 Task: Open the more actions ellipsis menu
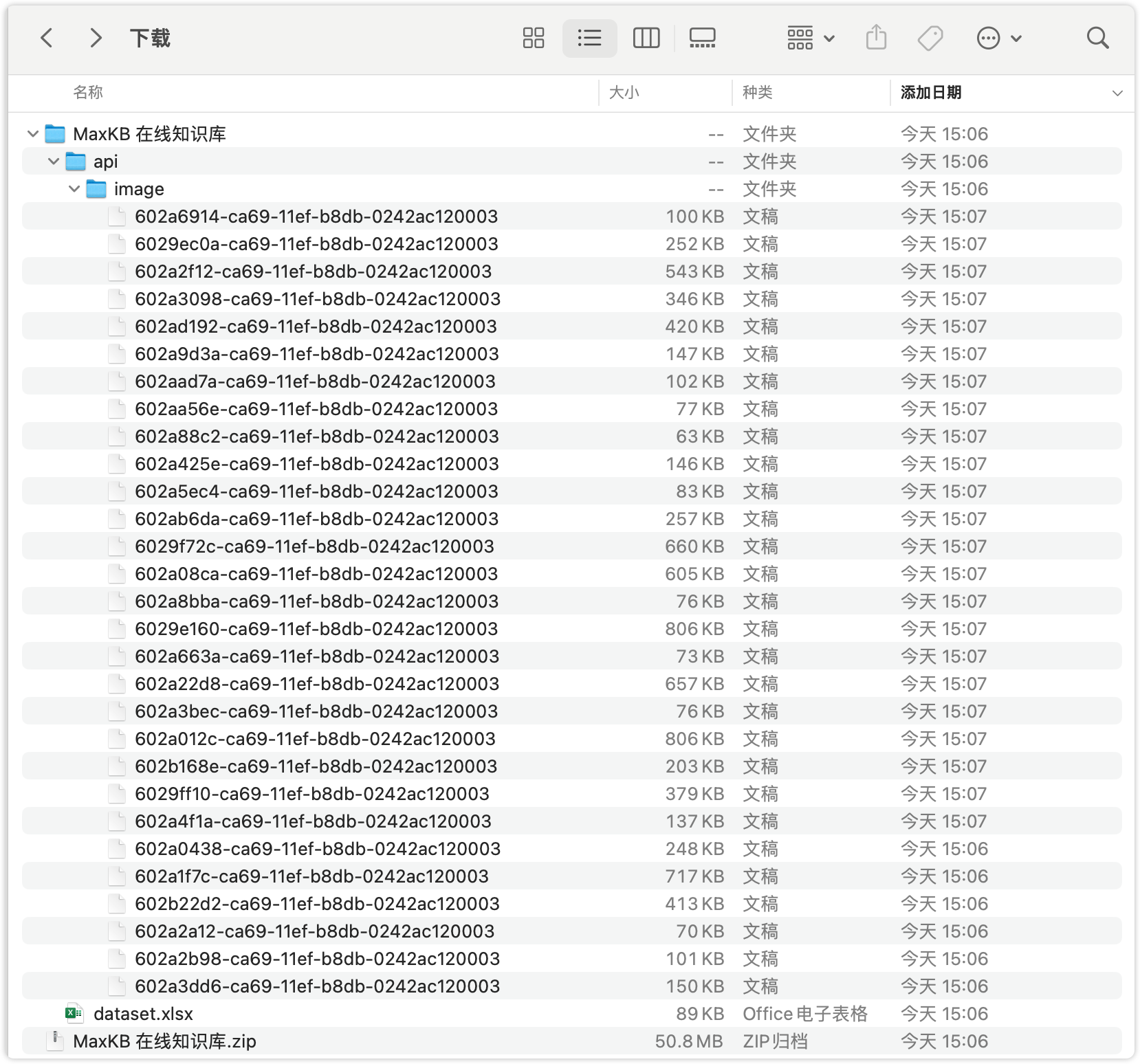coord(998,38)
